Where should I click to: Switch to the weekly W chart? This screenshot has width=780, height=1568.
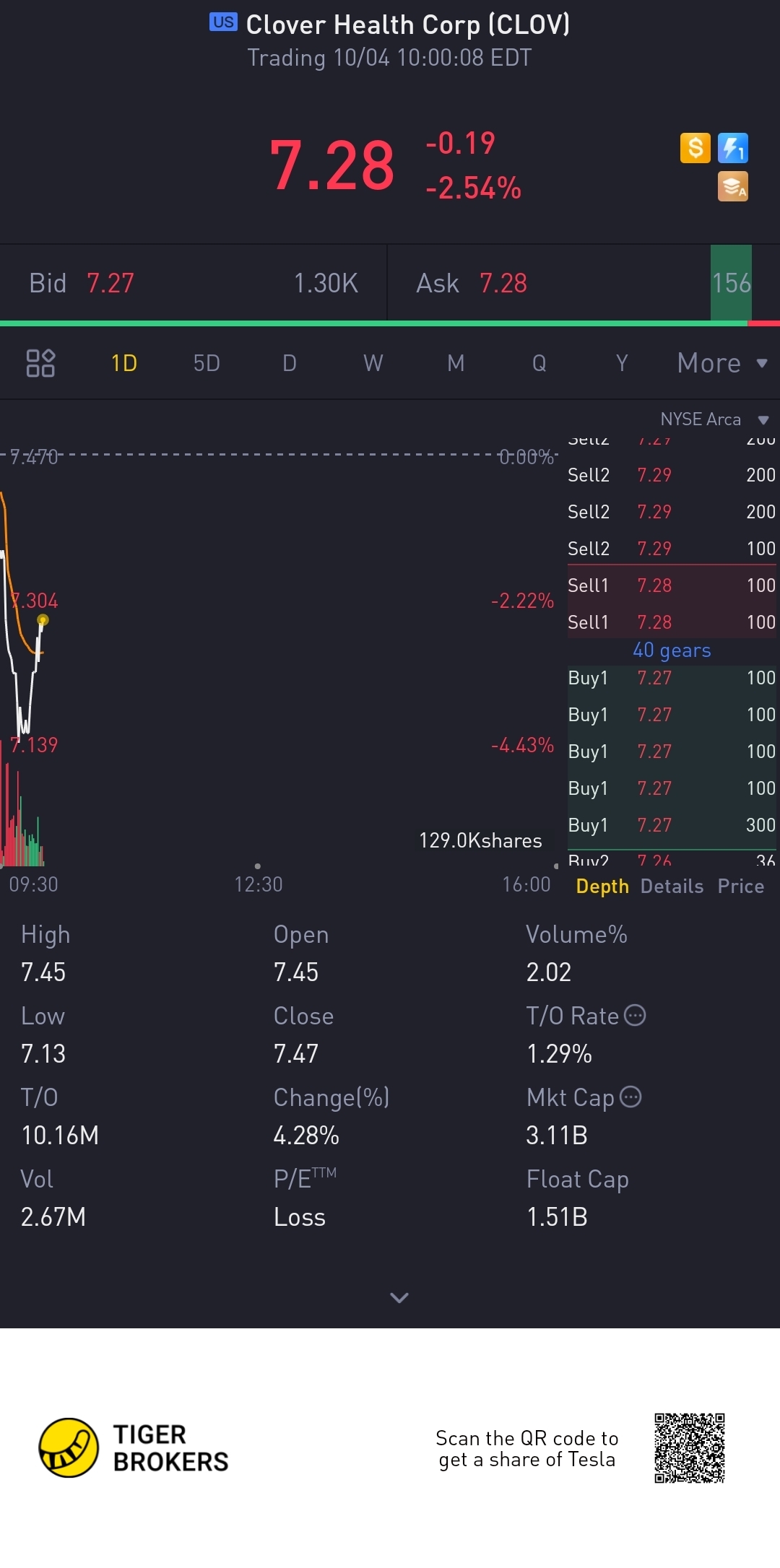click(x=373, y=363)
